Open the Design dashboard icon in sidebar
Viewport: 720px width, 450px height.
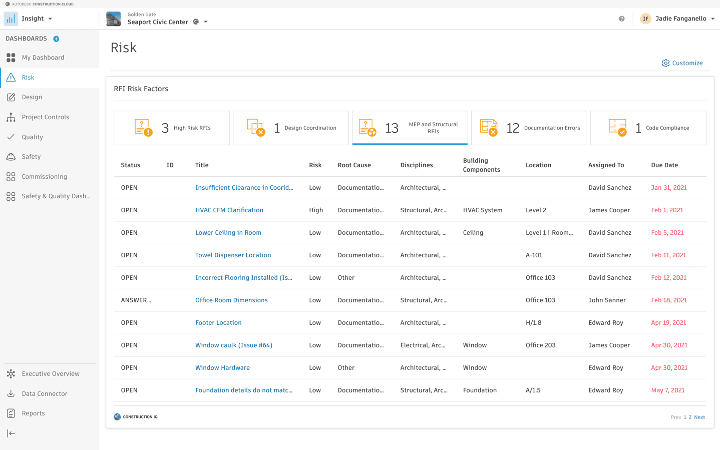pyautogui.click(x=11, y=97)
